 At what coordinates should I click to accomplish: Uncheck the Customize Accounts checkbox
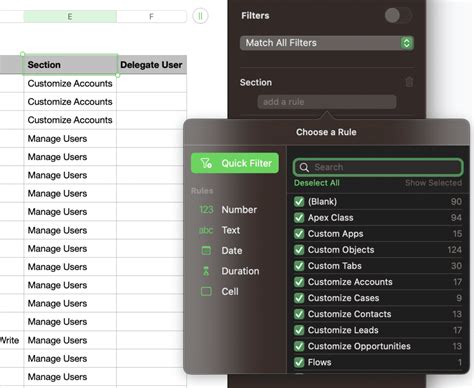pyautogui.click(x=299, y=282)
